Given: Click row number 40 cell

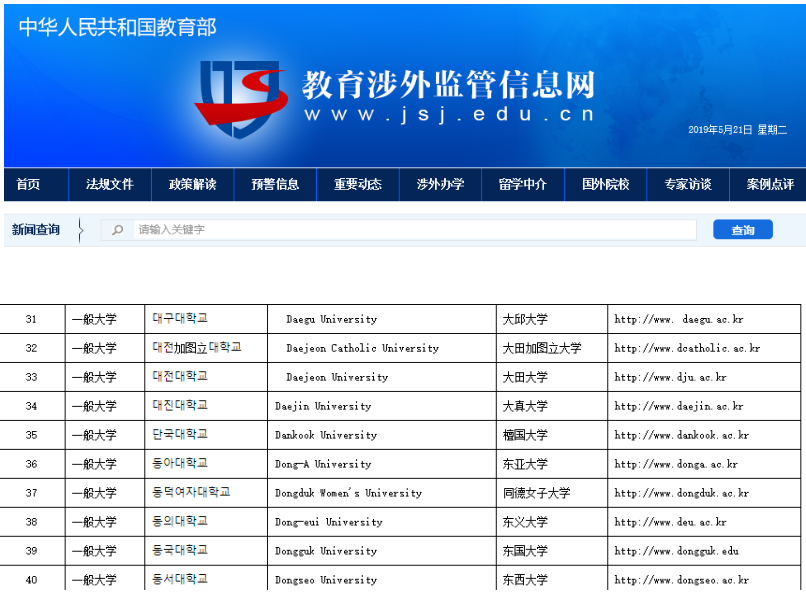Looking at the screenshot, I should coord(31,580).
